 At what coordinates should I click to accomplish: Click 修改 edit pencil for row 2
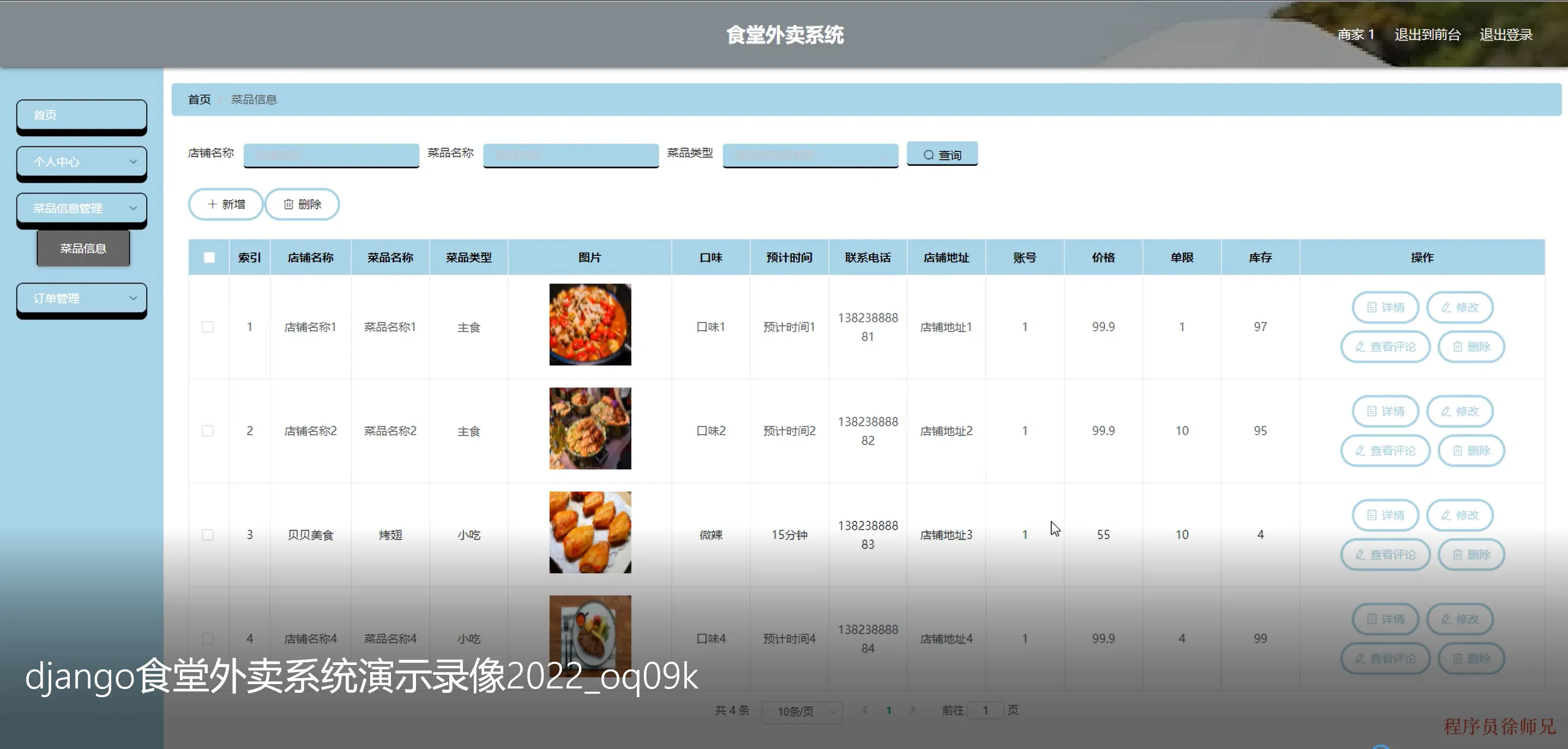1459,412
